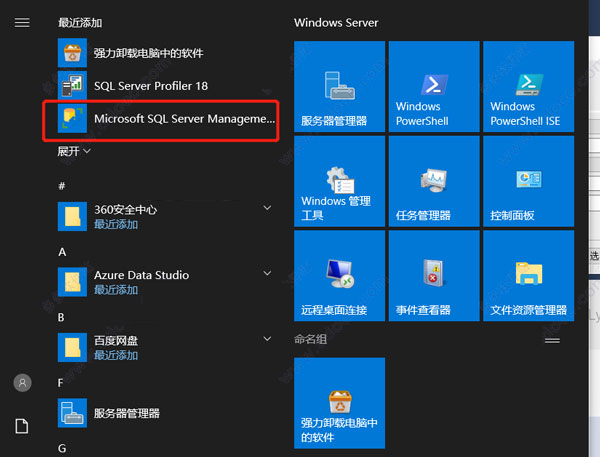Open the Documents icon in sidebar
600x457 pixels.
22,426
